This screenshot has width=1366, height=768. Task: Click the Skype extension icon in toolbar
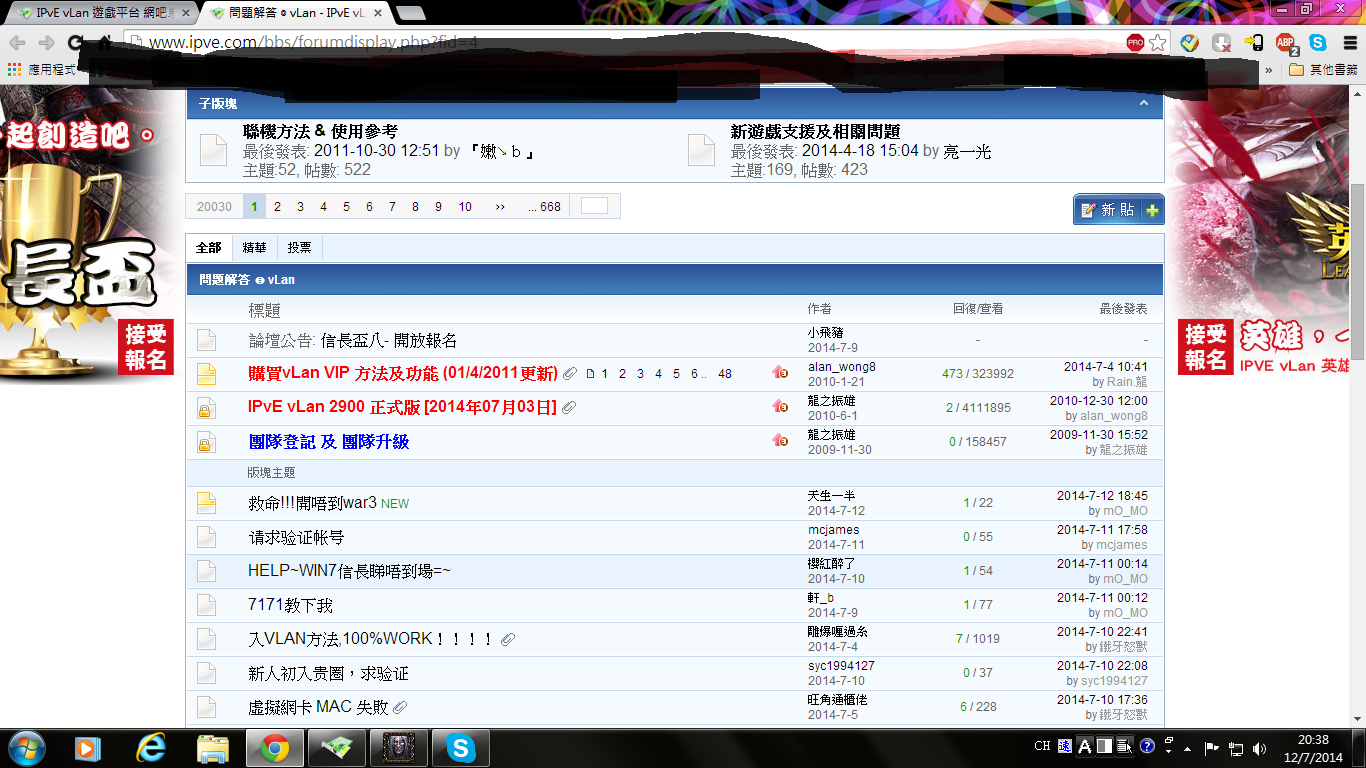[x=1318, y=43]
